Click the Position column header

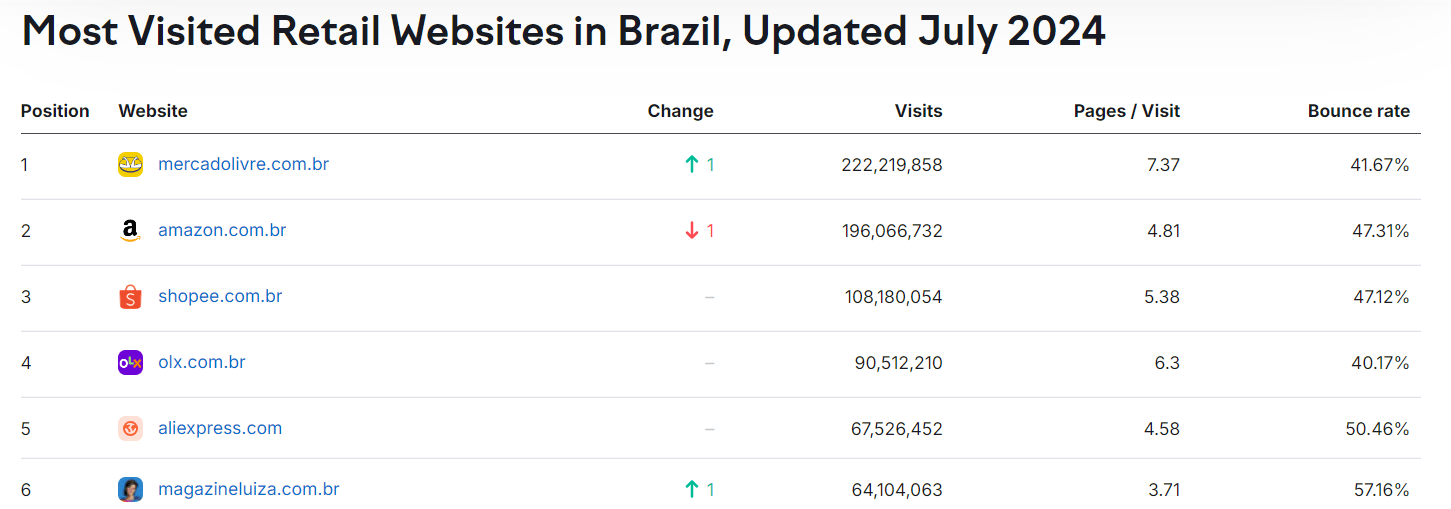click(55, 111)
